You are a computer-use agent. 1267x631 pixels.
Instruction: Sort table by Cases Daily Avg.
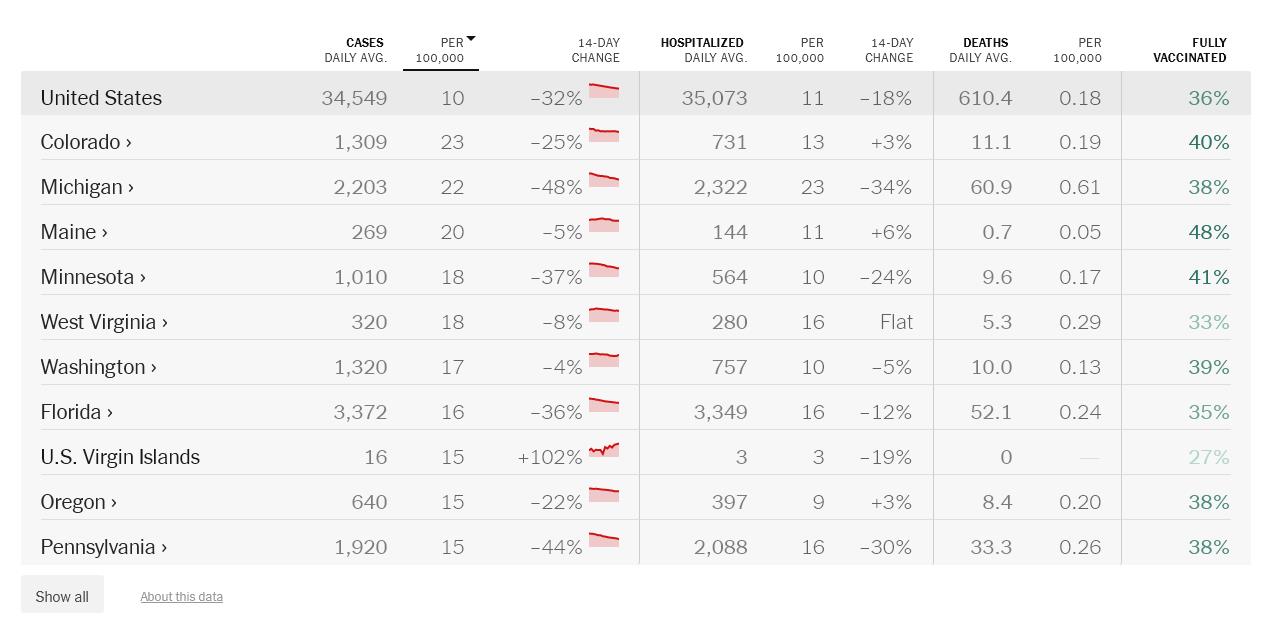[x=355, y=50]
